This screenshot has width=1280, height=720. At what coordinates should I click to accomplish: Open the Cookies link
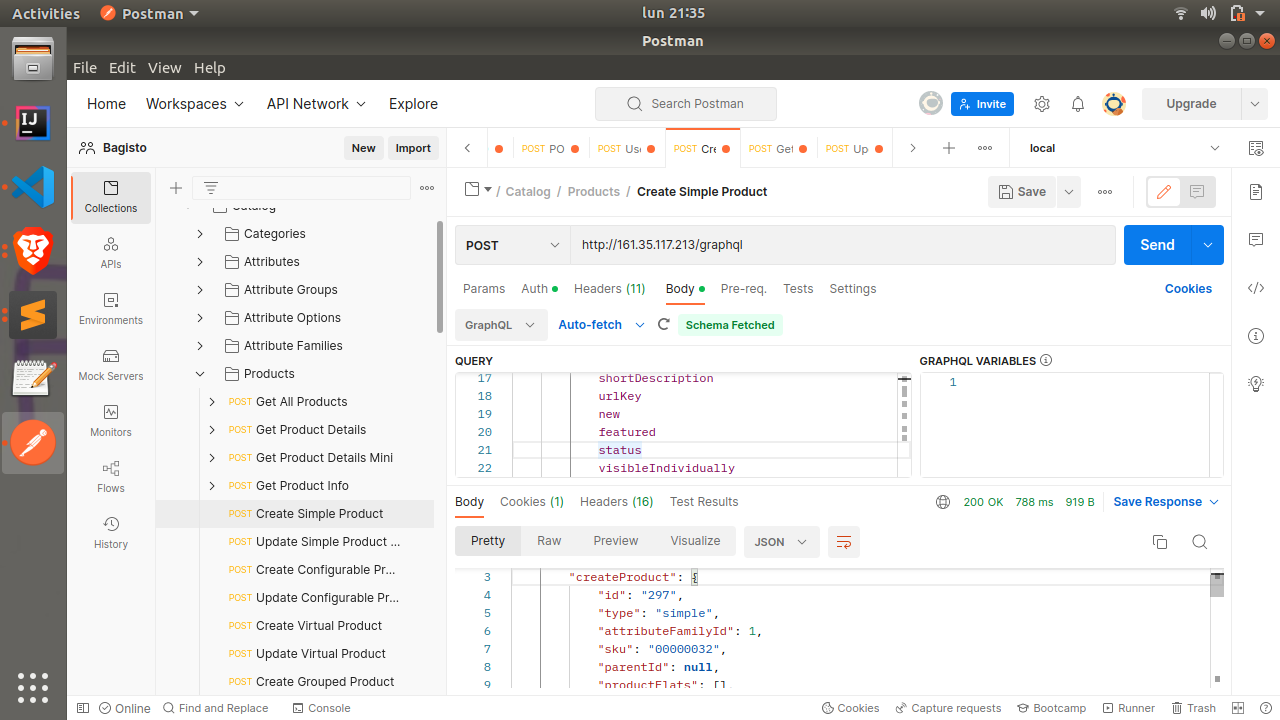click(1188, 289)
